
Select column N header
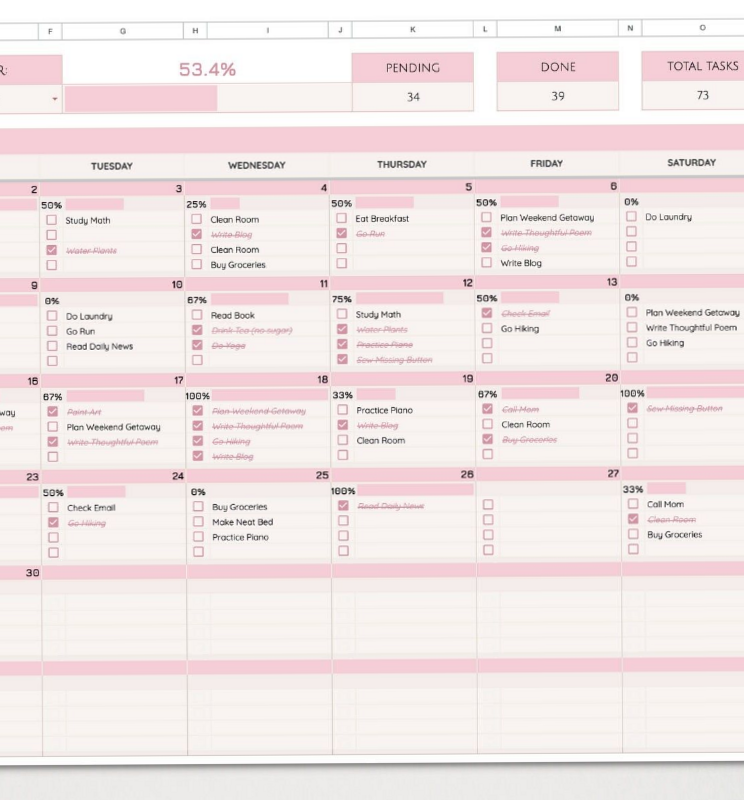[x=630, y=28]
